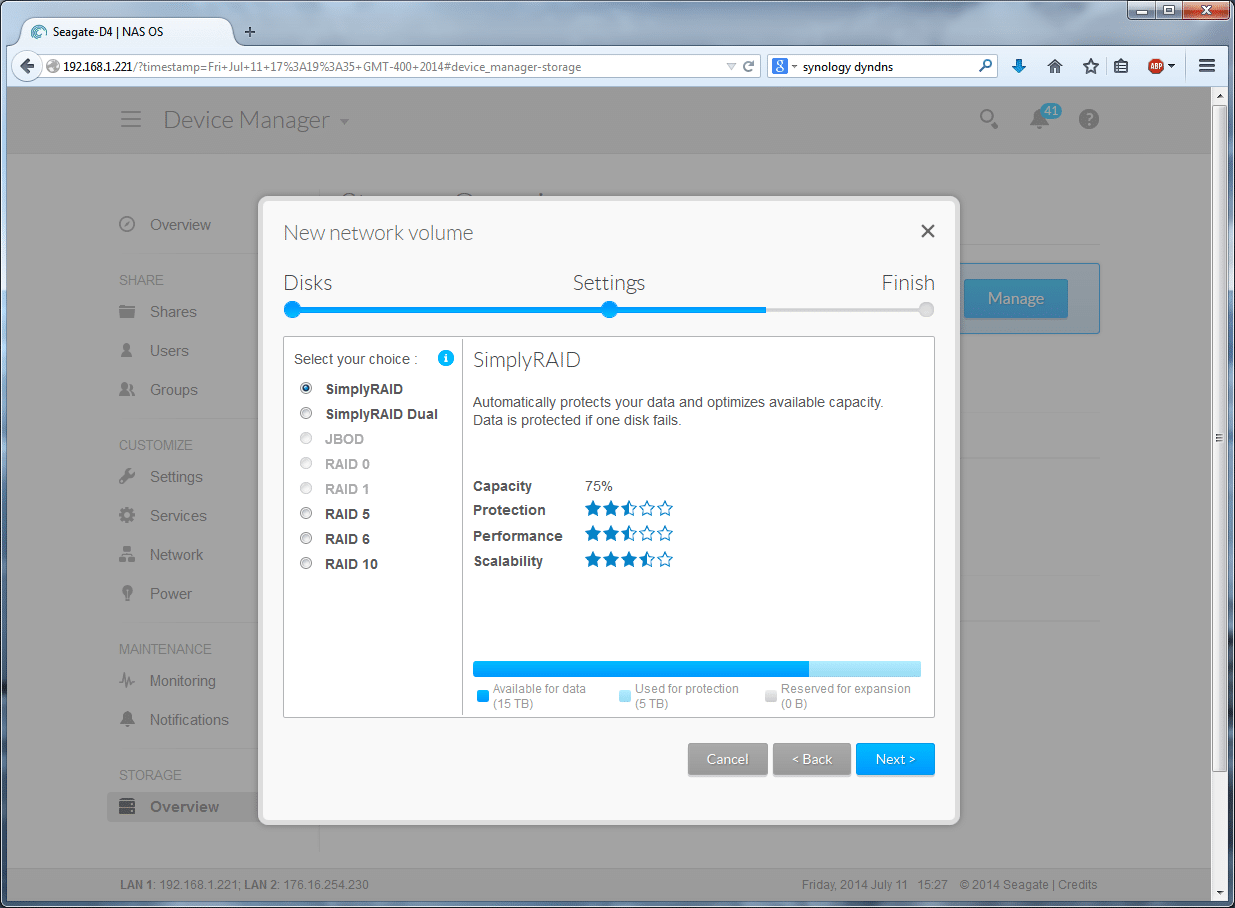Screen dimensions: 1235x908
Task: Click the < Back button
Action: (x=812, y=759)
